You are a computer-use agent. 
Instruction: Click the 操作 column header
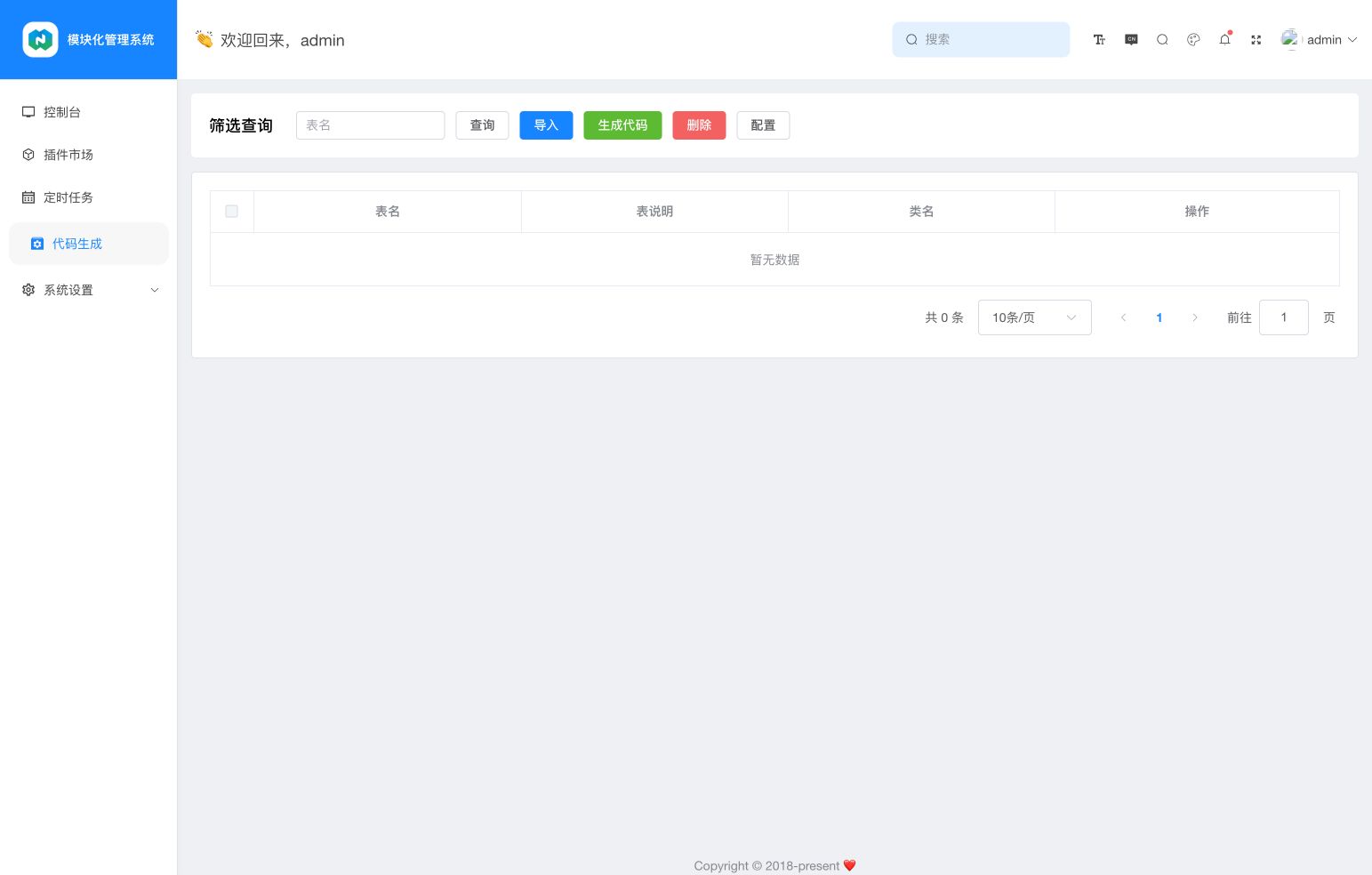1197,212
